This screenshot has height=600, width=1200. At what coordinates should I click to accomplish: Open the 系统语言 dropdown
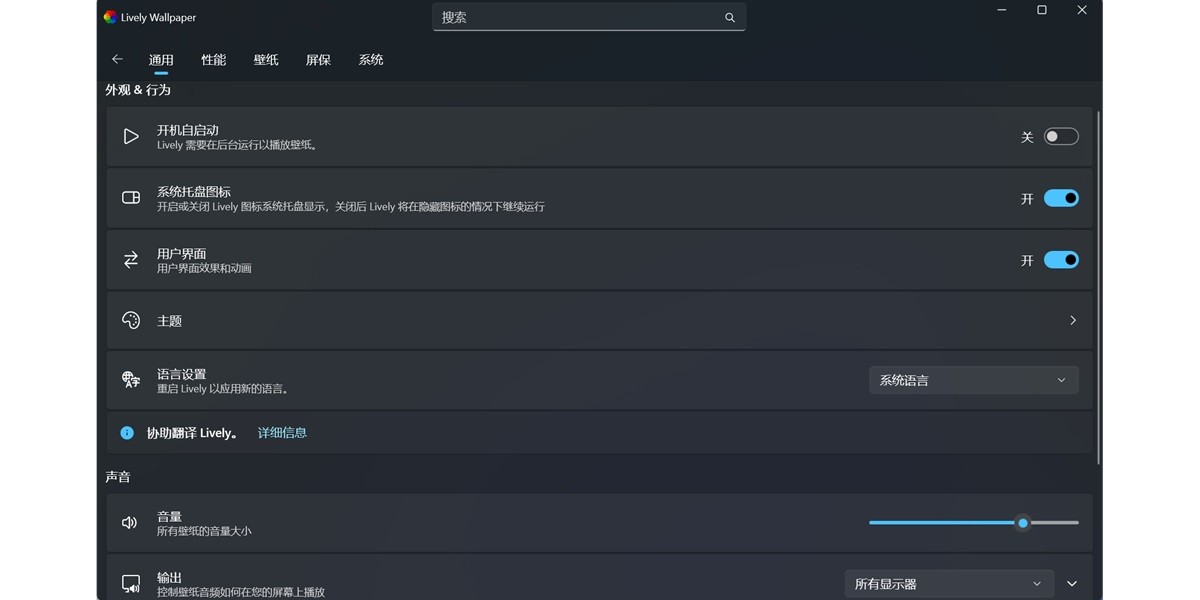tap(973, 380)
